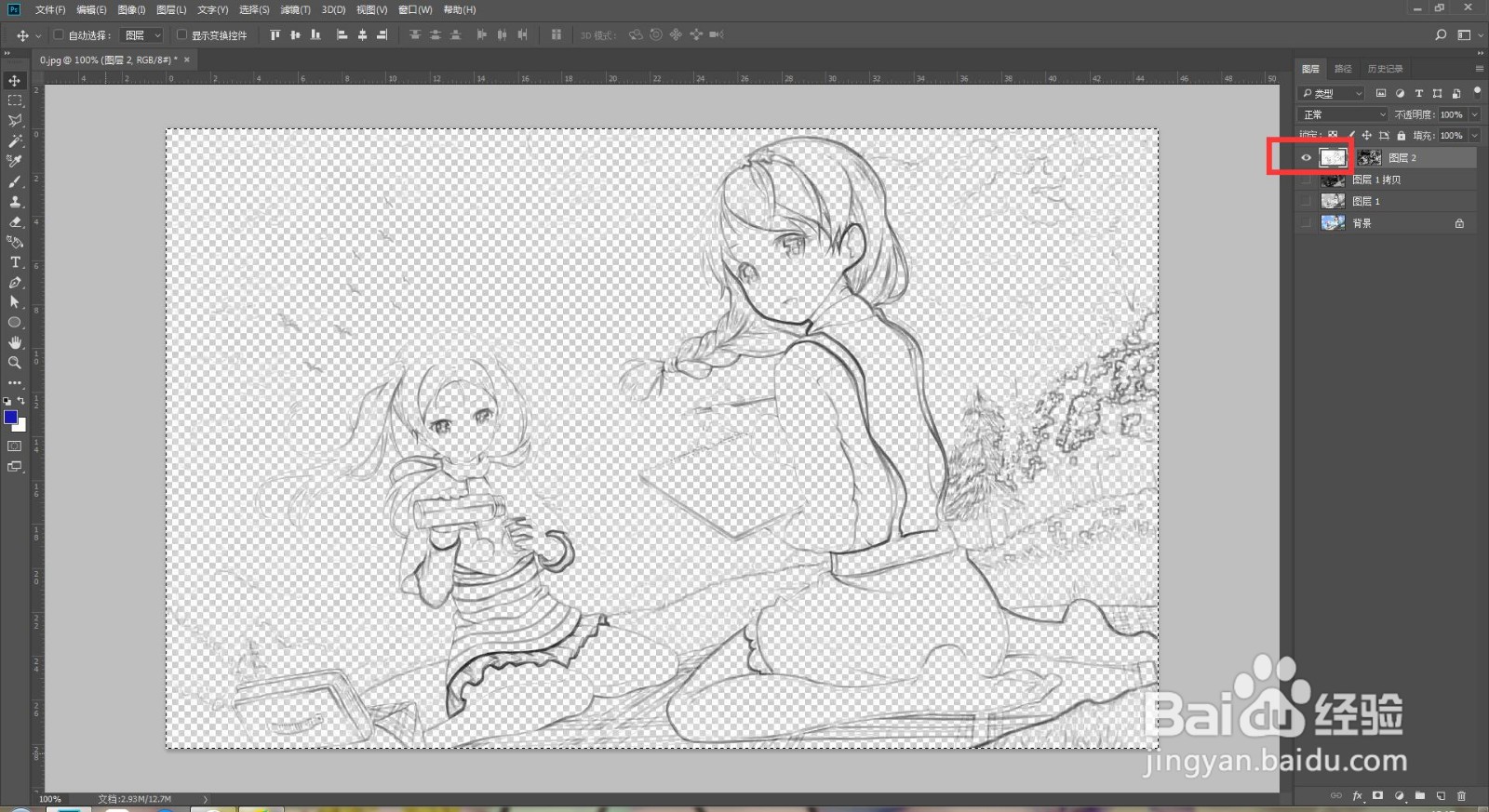Viewport: 1489px width, 812px height.
Task: Open the 文件(F) menu
Action: pos(50,9)
